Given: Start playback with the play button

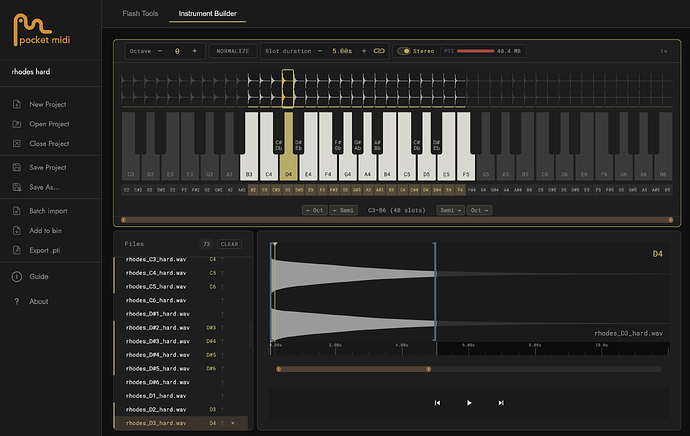Looking at the screenshot, I should tap(469, 403).
